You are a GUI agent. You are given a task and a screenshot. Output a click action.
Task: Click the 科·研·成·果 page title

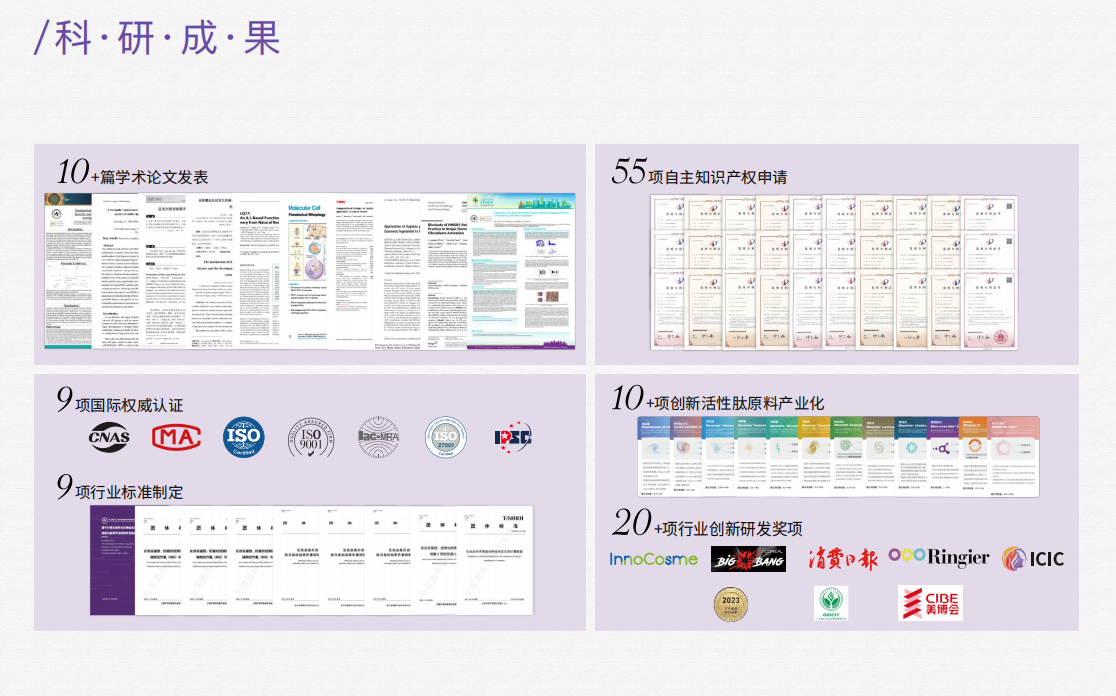(158, 38)
